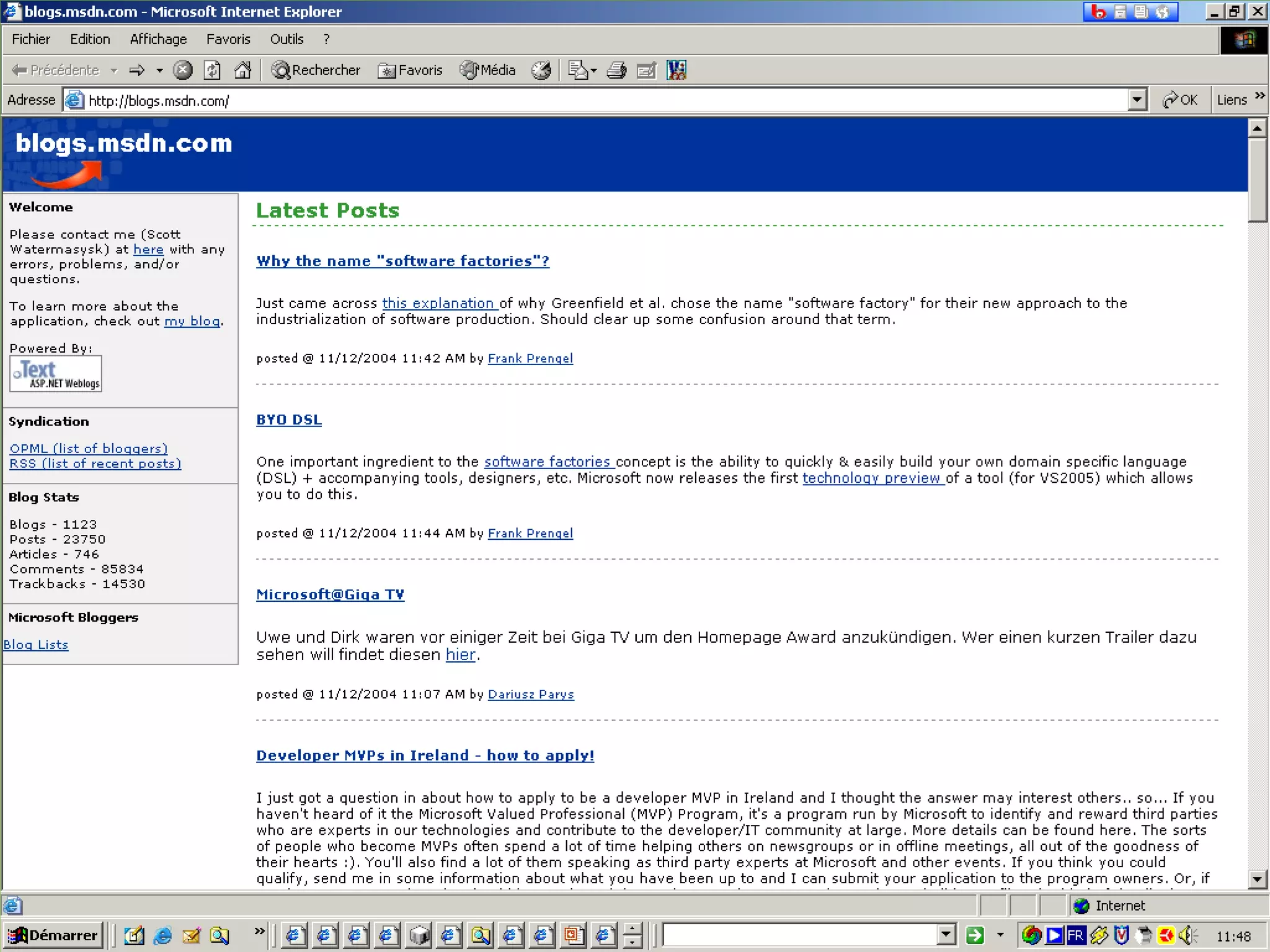1270x952 pixels.
Task: Click the Forward arrow button
Action: click(x=137, y=70)
